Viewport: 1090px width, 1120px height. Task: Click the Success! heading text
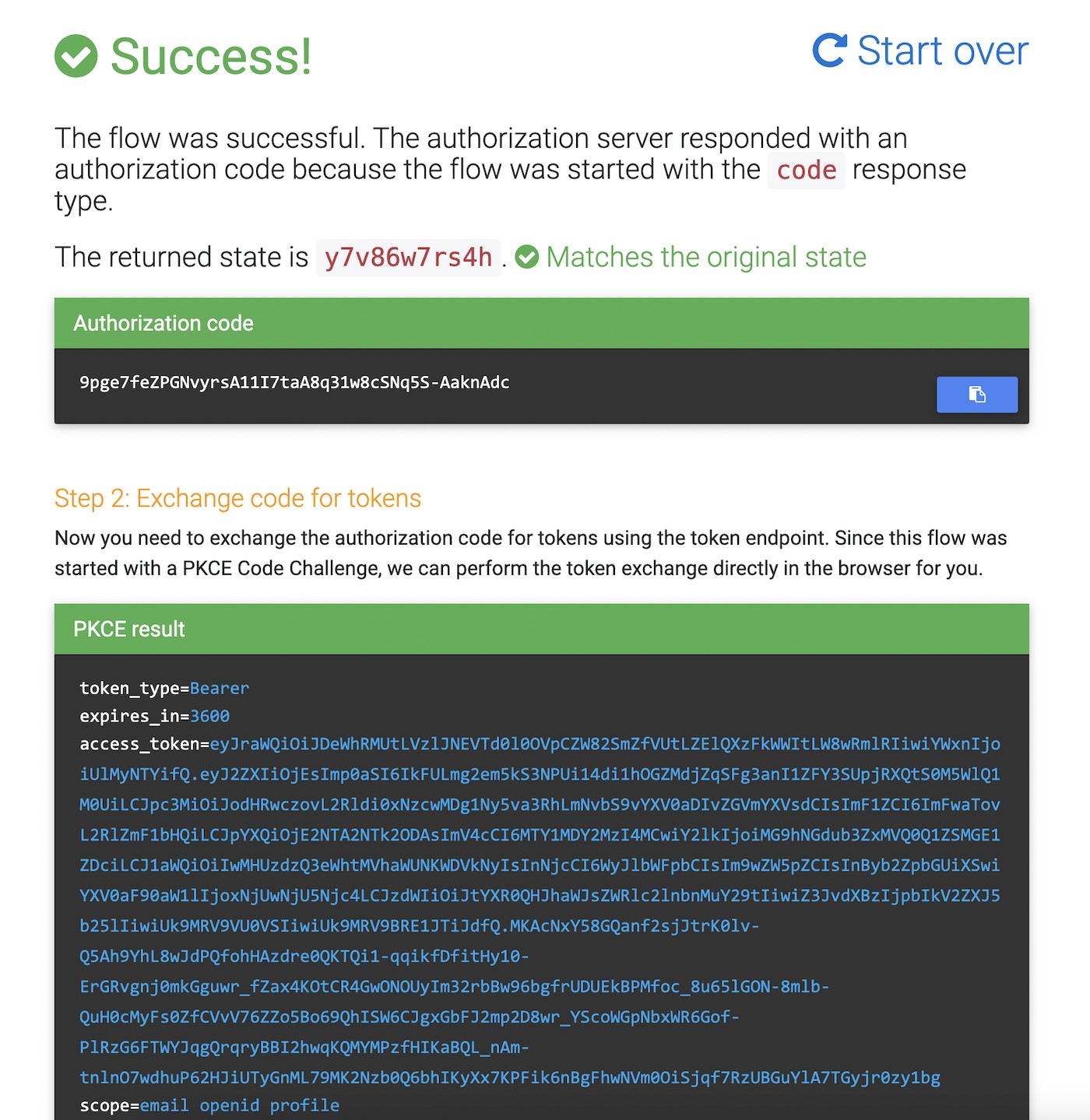211,56
